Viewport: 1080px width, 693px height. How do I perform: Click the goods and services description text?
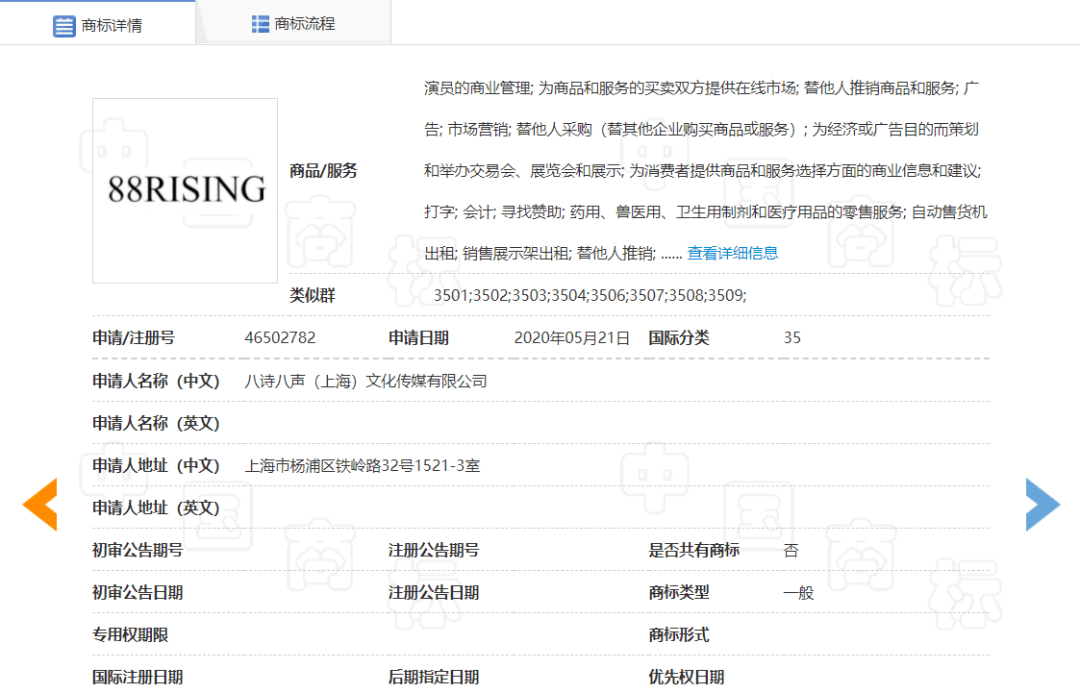coord(705,170)
